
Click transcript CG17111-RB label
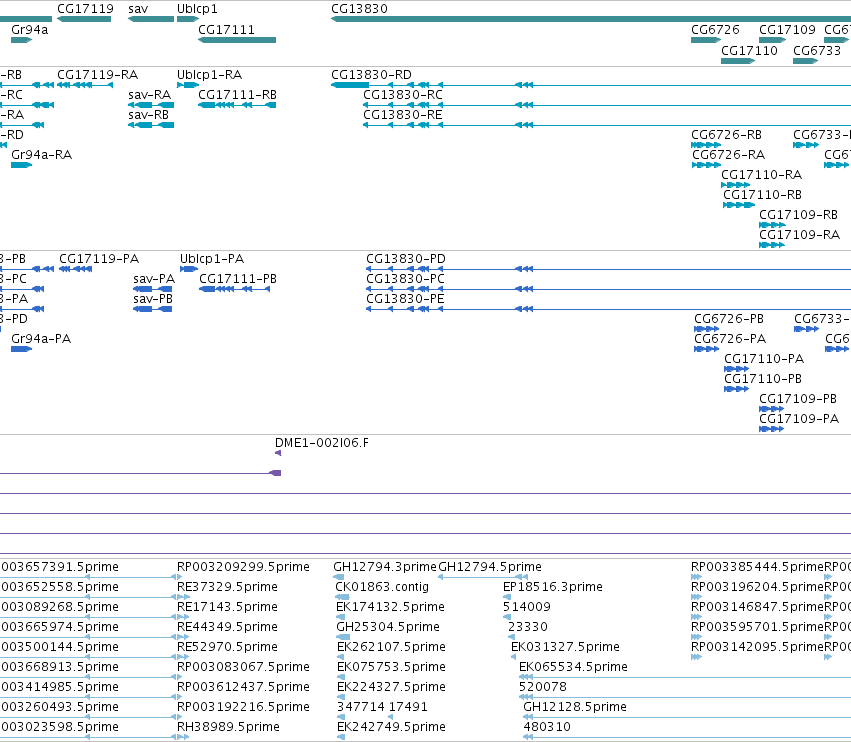click(x=237, y=94)
